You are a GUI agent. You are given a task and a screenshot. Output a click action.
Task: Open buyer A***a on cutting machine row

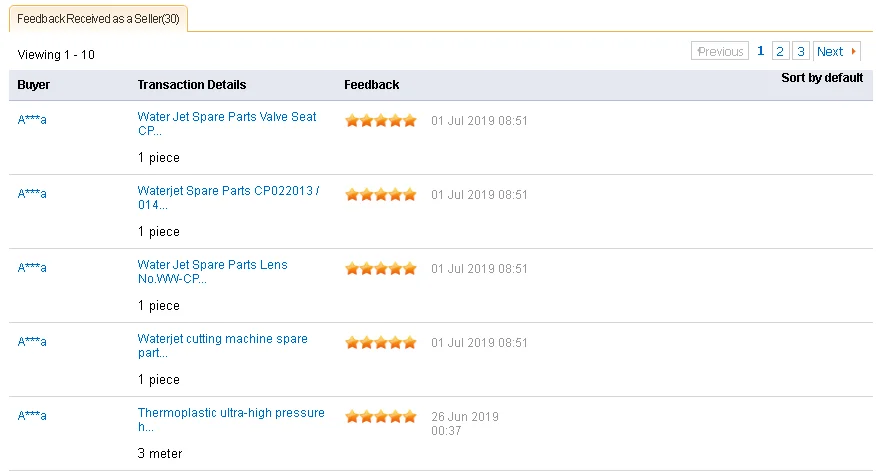click(x=32, y=342)
